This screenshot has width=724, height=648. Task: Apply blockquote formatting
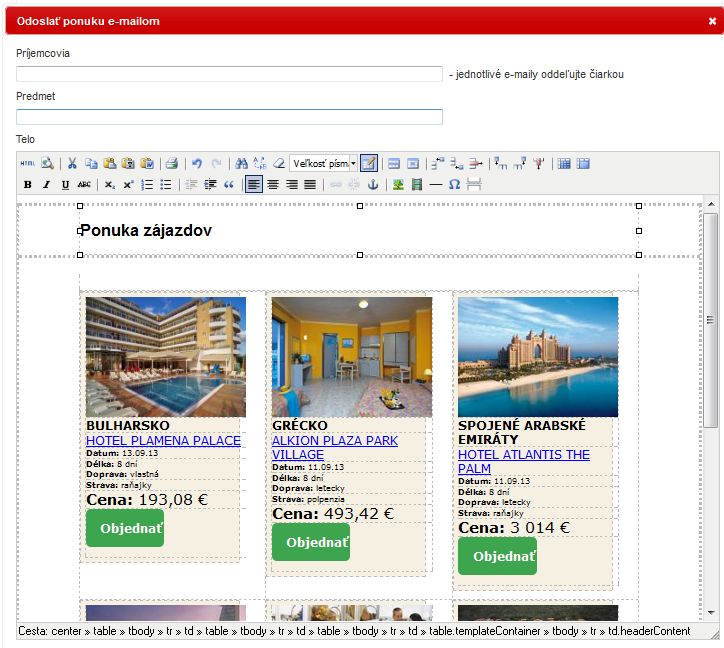tap(229, 185)
